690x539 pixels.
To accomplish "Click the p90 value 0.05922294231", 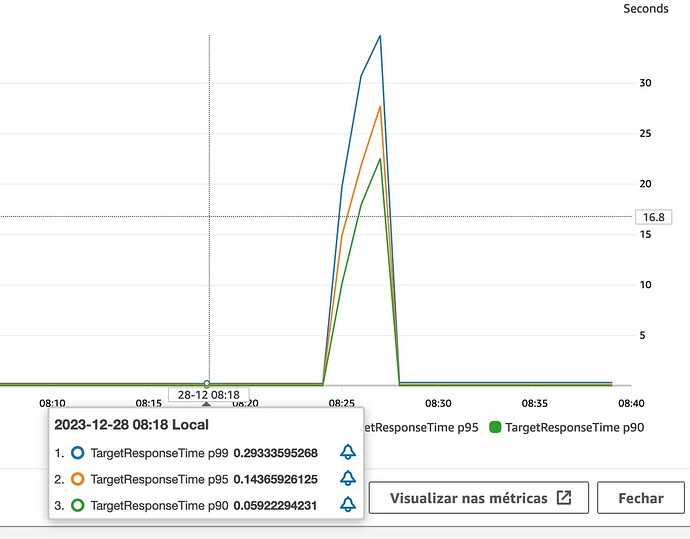I will coord(275,506).
